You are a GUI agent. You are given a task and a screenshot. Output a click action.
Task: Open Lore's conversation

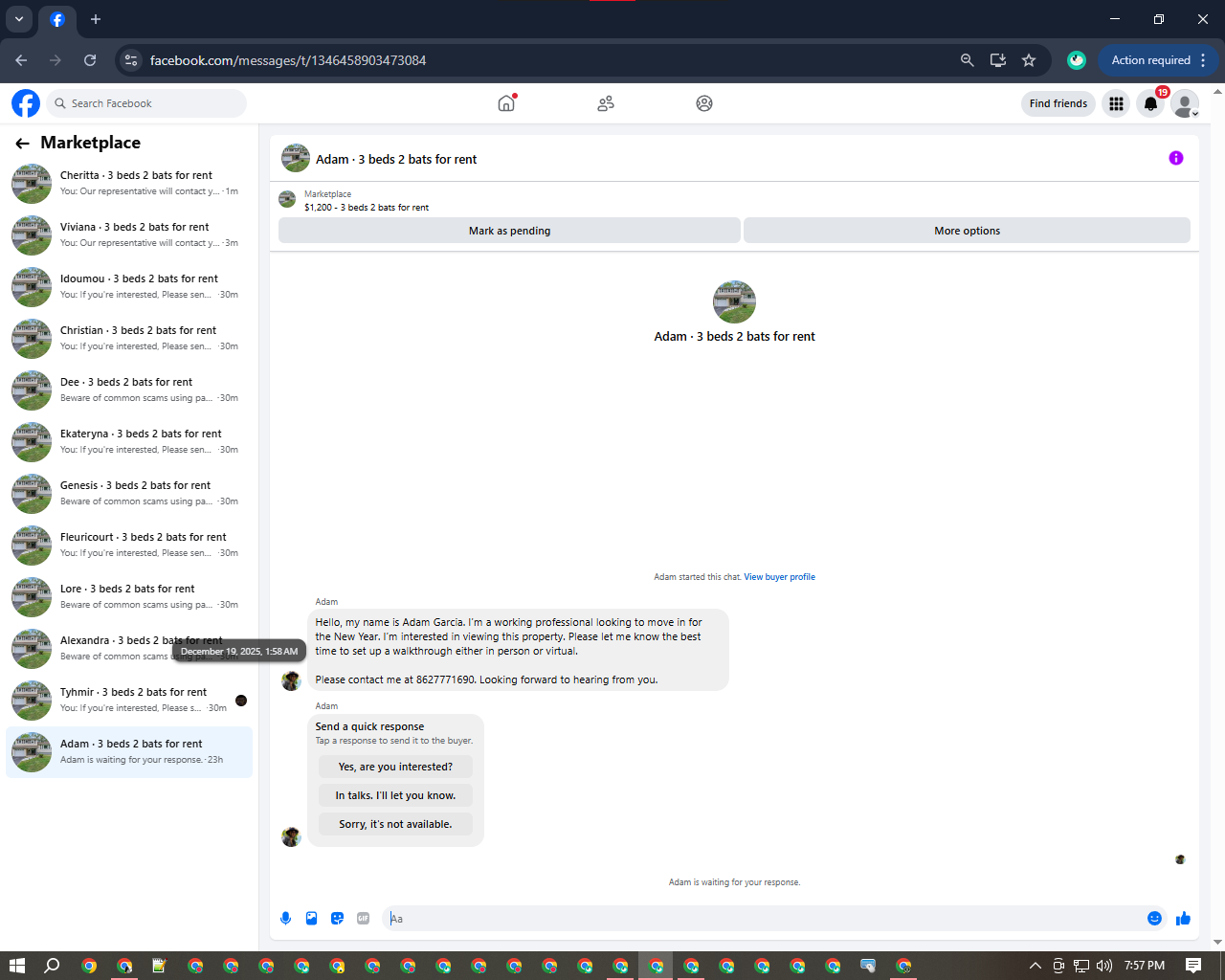click(x=129, y=597)
